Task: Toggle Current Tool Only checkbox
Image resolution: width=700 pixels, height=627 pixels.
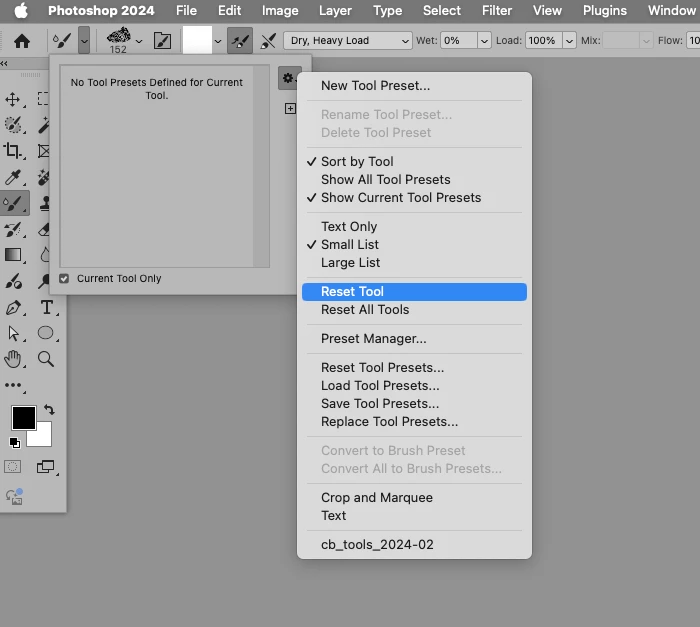Action: tap(64, 279)
